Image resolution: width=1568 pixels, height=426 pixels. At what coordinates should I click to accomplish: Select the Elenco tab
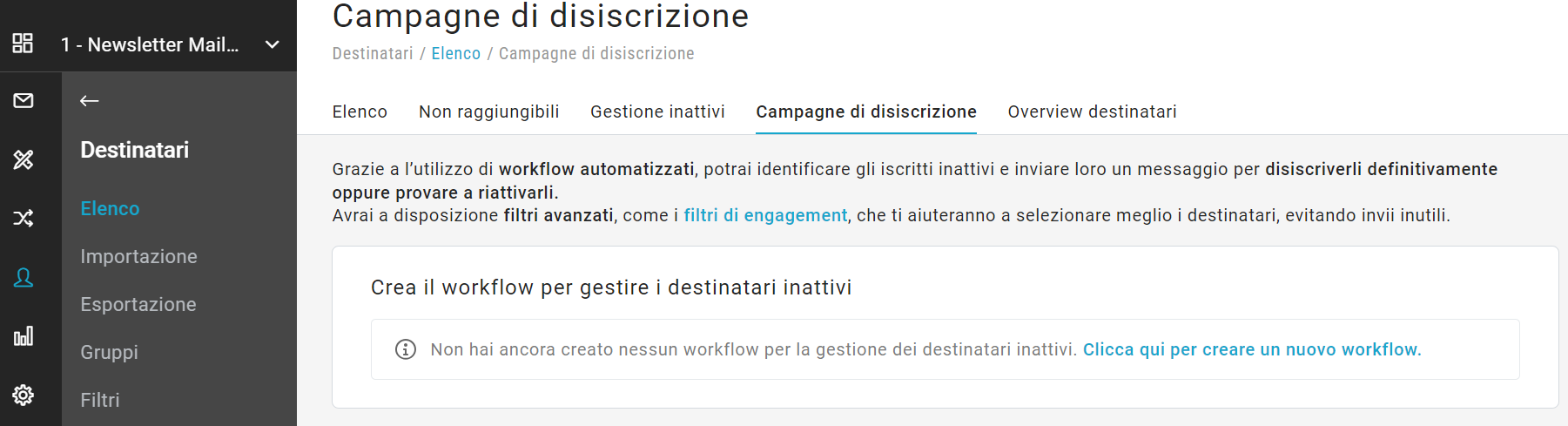360,112
